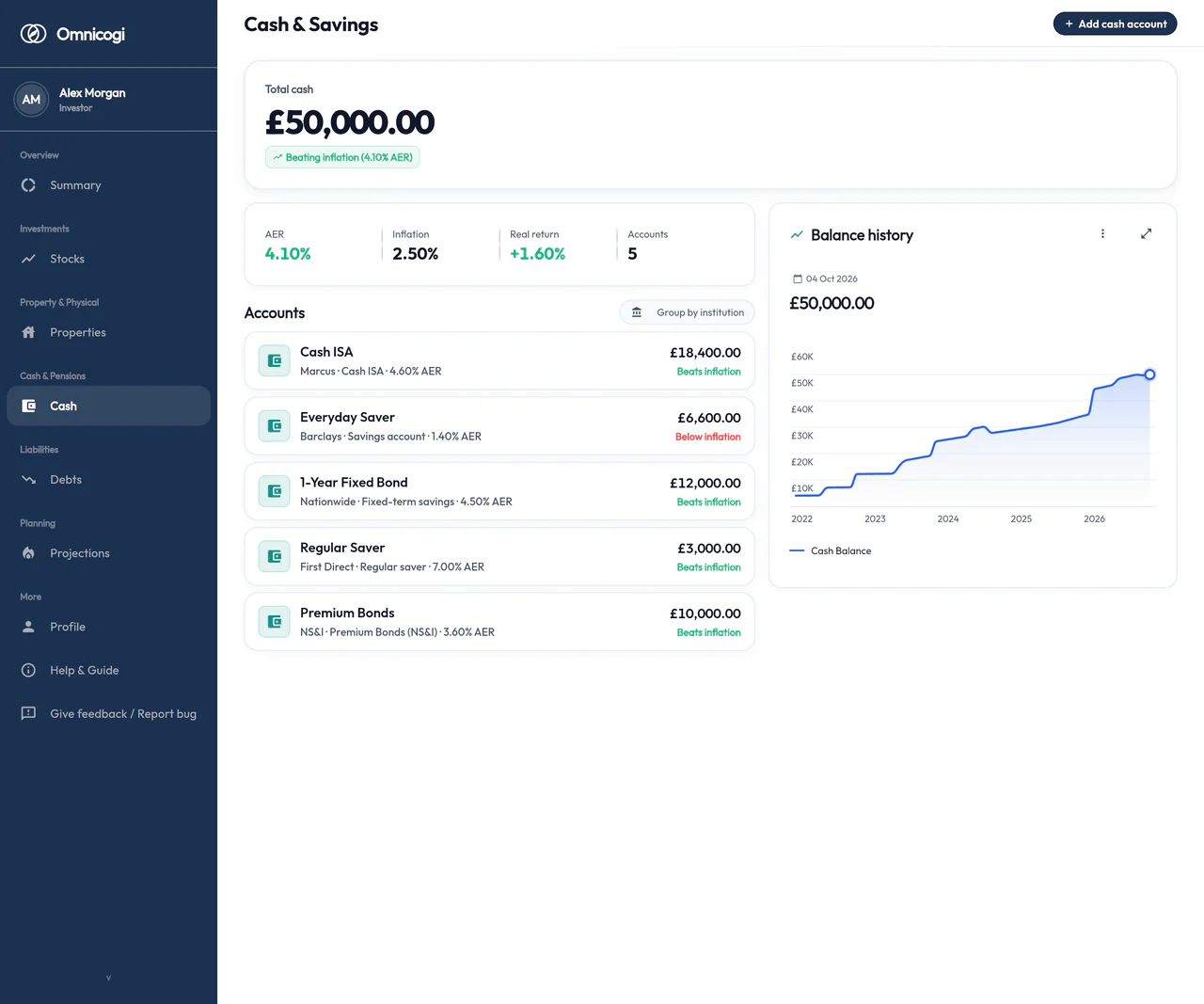
Task: Click the Omnicogi logo icon
Action: click(34, 34)
